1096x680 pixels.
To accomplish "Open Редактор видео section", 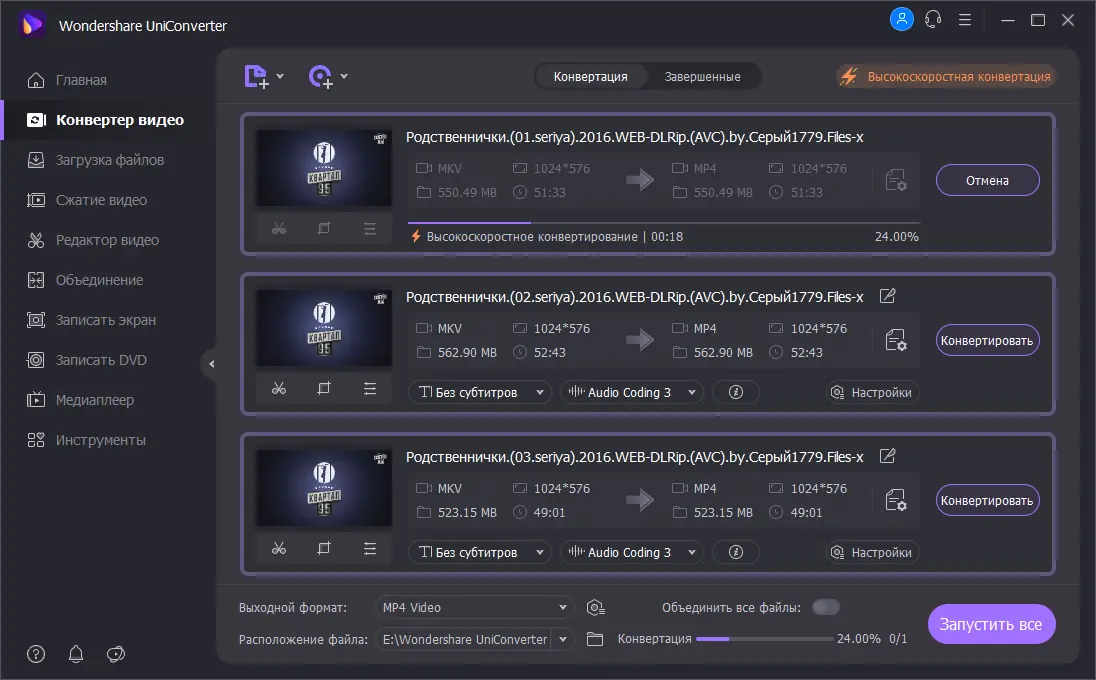I will (x=93, y=240).
